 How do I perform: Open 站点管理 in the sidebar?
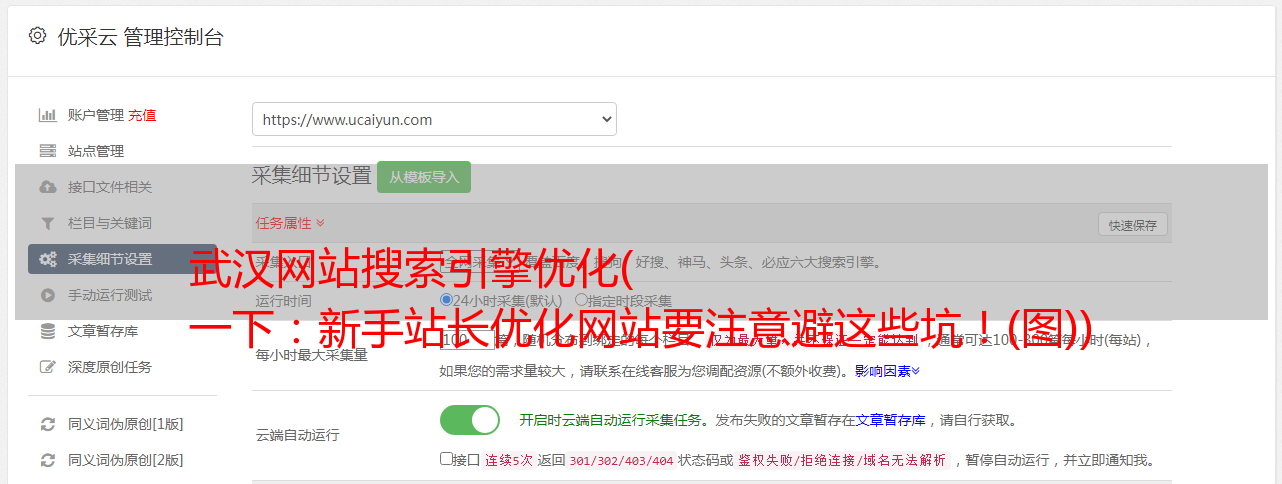point(96,151)
